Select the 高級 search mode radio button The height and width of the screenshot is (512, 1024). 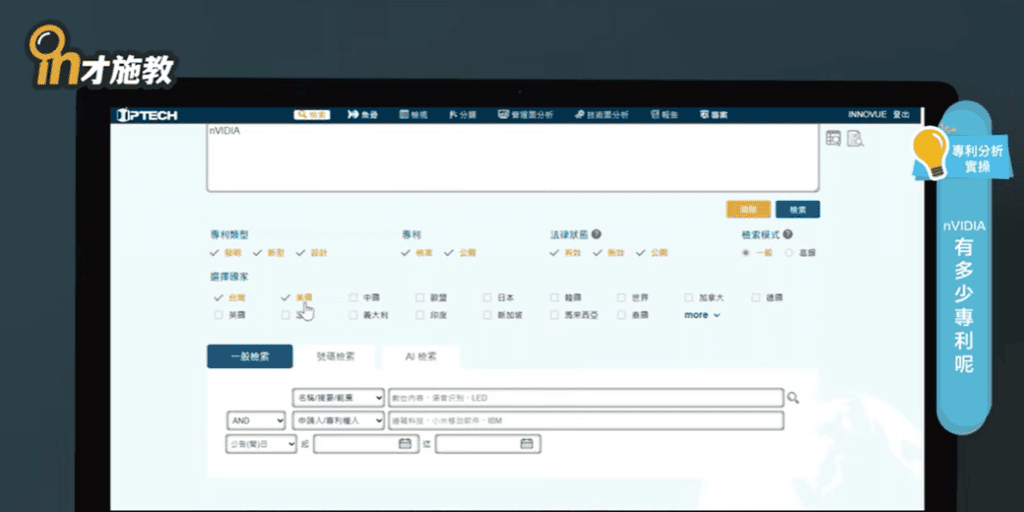click(789, 253)
